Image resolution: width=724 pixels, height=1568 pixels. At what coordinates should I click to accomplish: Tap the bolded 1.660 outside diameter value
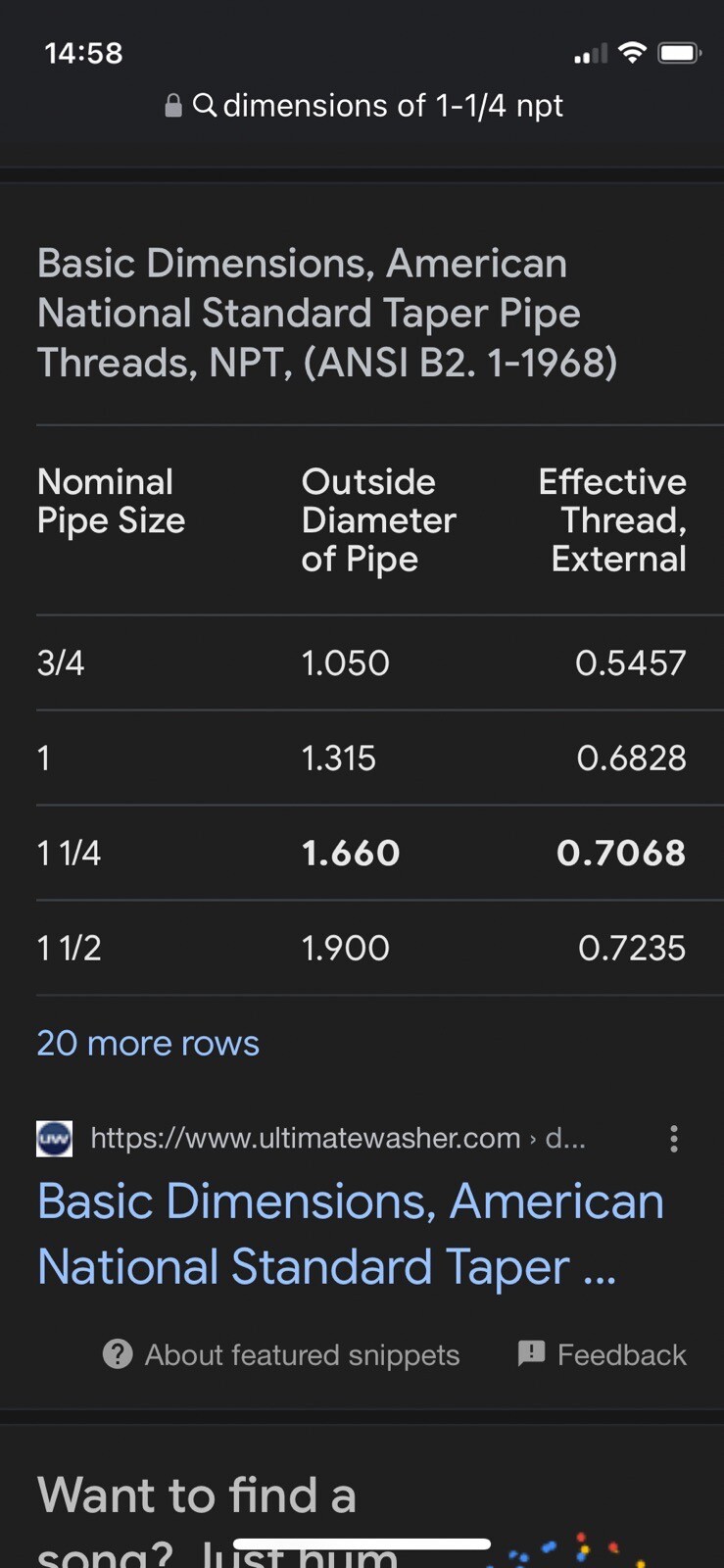[x=351, y=853]
